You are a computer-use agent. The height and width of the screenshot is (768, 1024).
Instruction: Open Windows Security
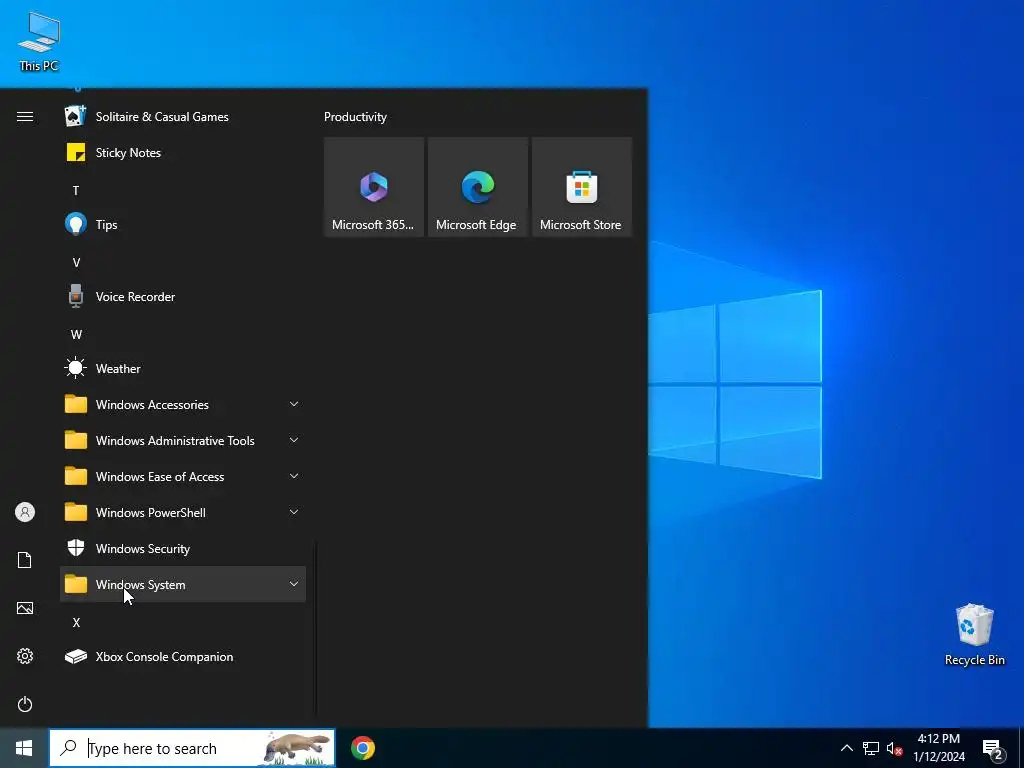point(183,549)
